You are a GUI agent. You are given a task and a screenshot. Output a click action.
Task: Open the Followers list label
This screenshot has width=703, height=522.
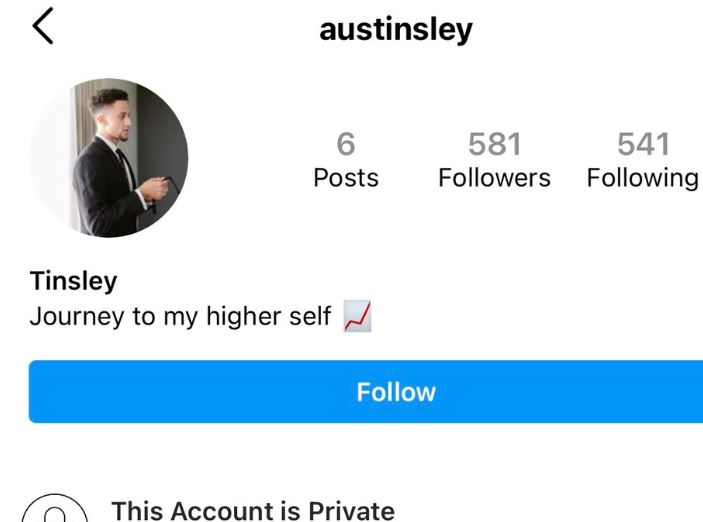[495, 178]
